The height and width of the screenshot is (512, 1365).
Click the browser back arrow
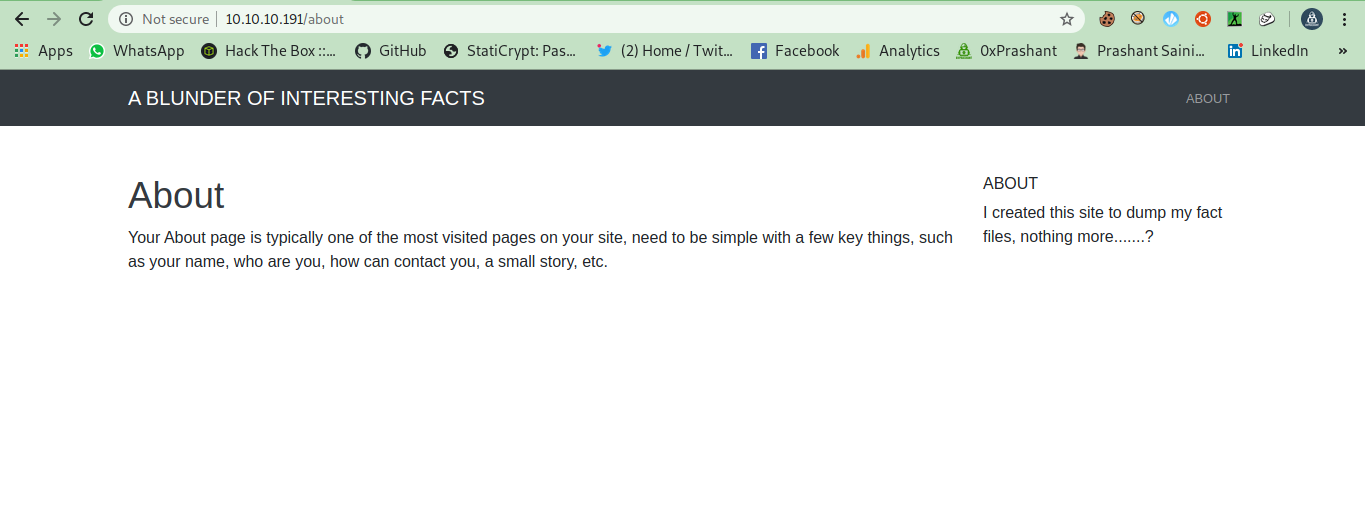(x=22, y=19)
